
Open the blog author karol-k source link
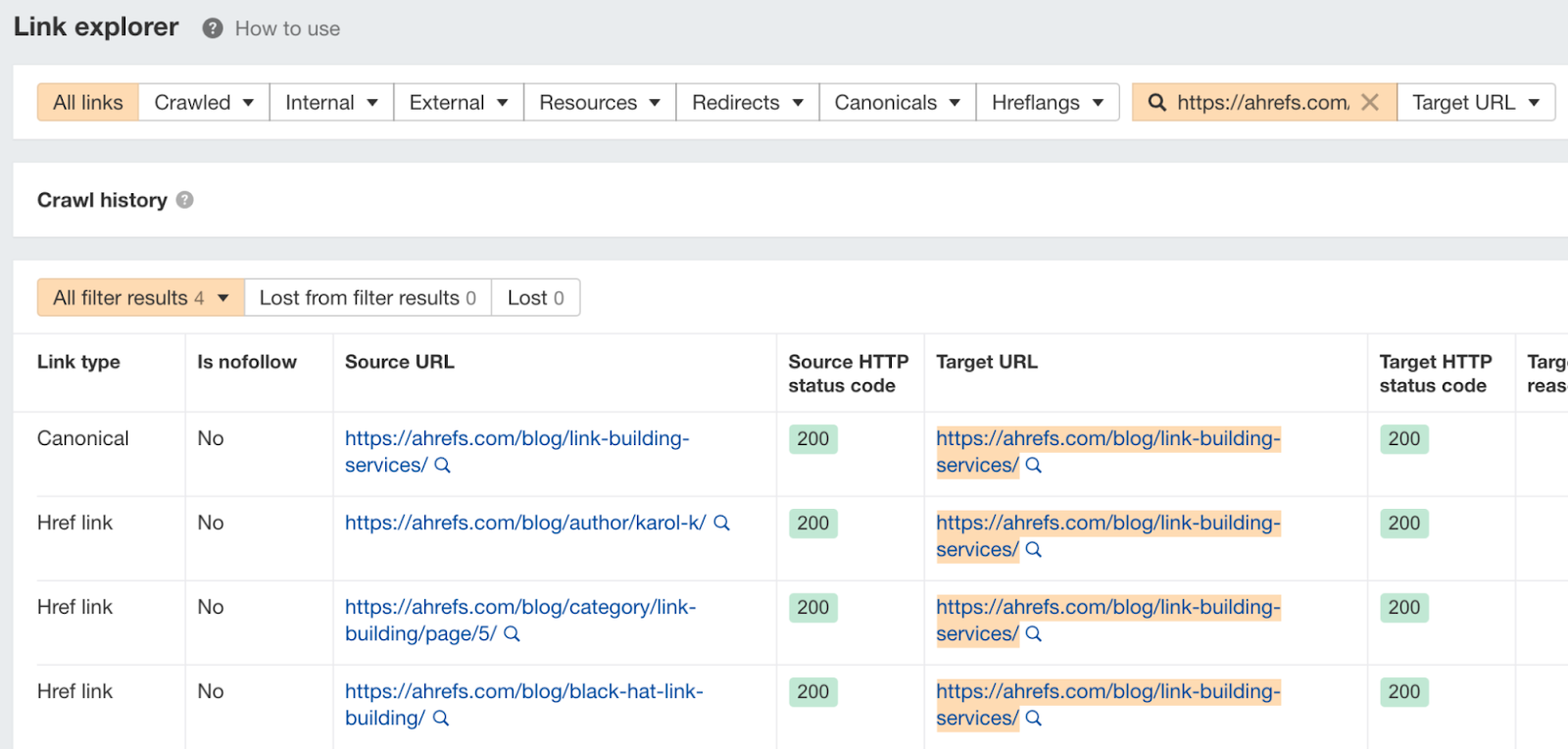click(524, 524)
